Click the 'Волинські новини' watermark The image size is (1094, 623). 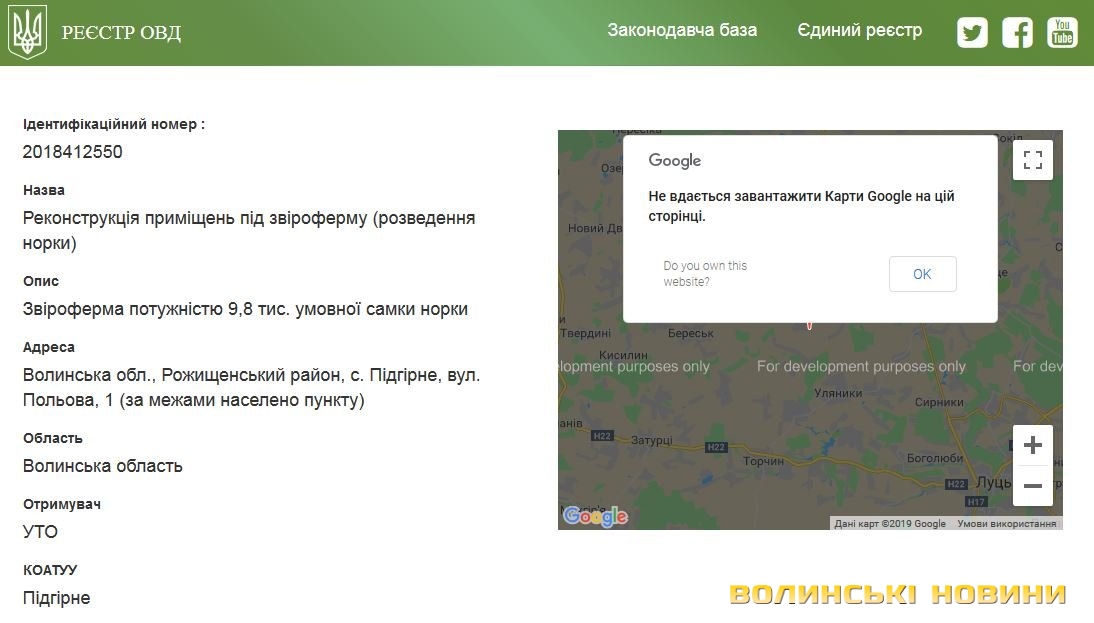coord(897,594)
